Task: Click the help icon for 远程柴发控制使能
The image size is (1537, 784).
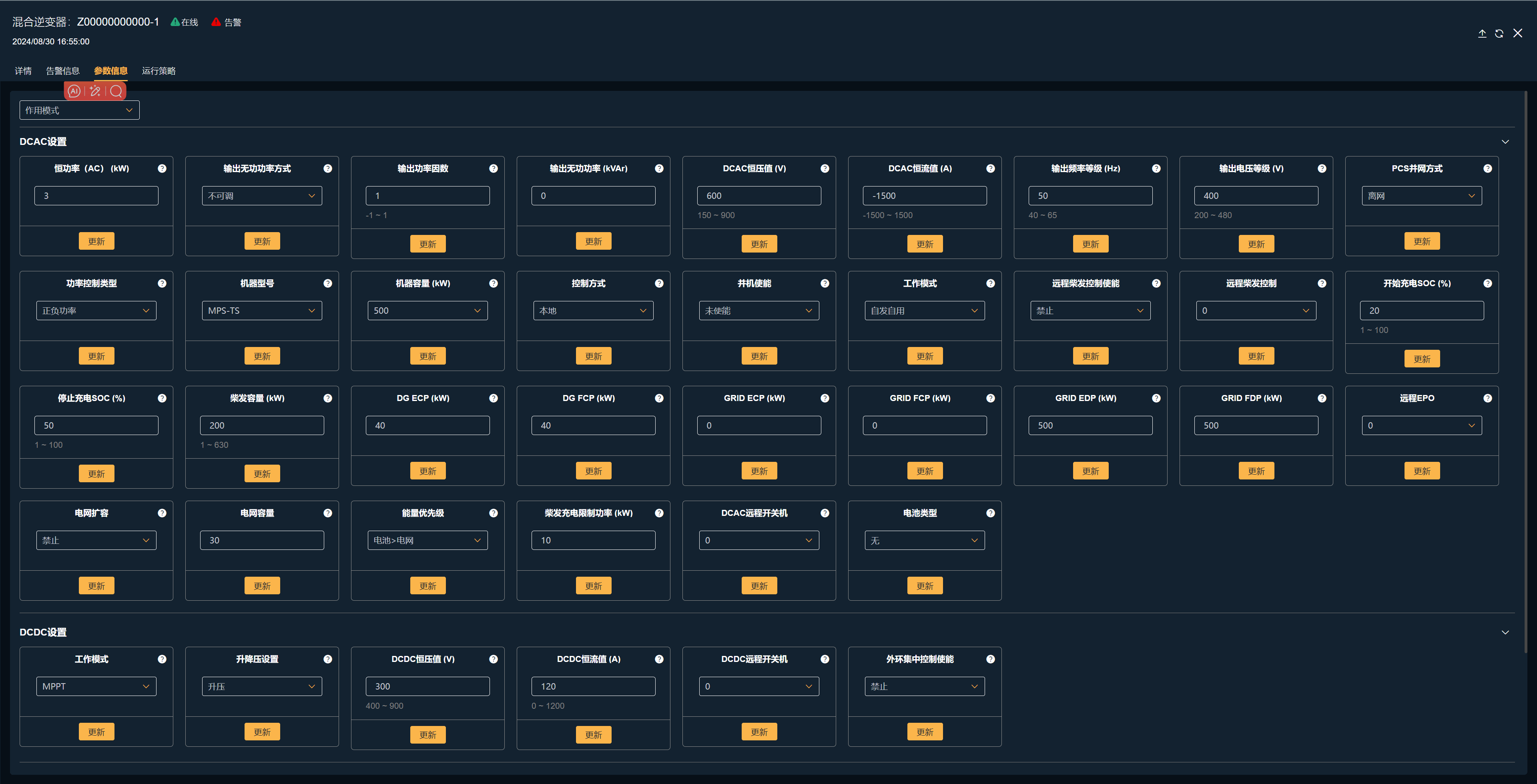Action: tap(1156, 283)
